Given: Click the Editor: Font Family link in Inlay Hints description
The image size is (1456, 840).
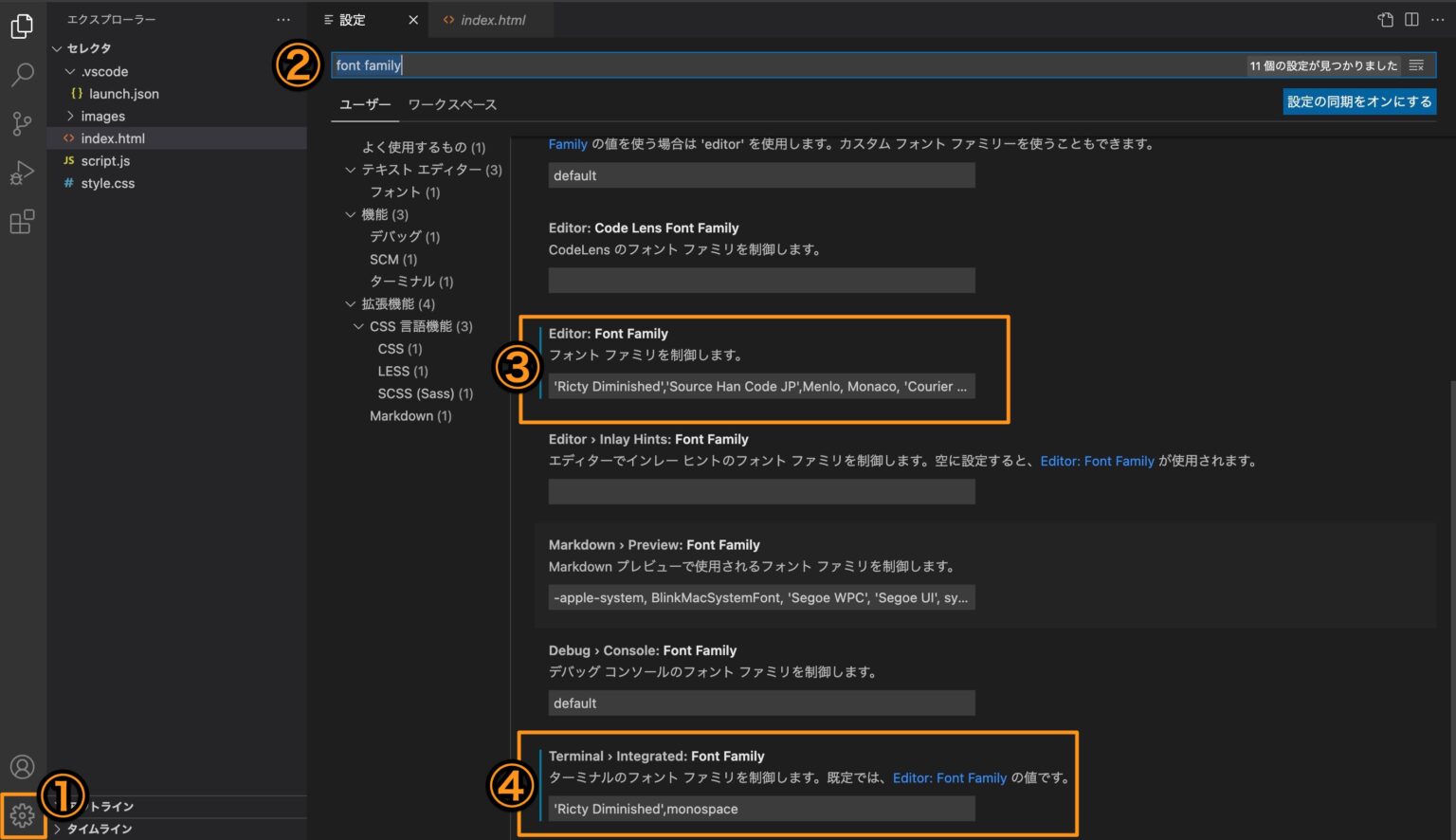Looking at the screenshot, I should coord(1097,461).
